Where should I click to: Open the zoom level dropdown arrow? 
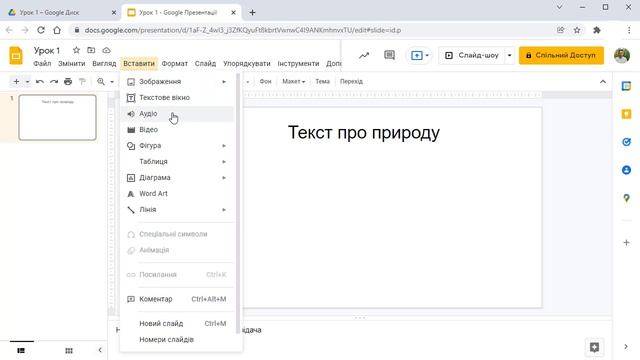click(x=112, y=82)
